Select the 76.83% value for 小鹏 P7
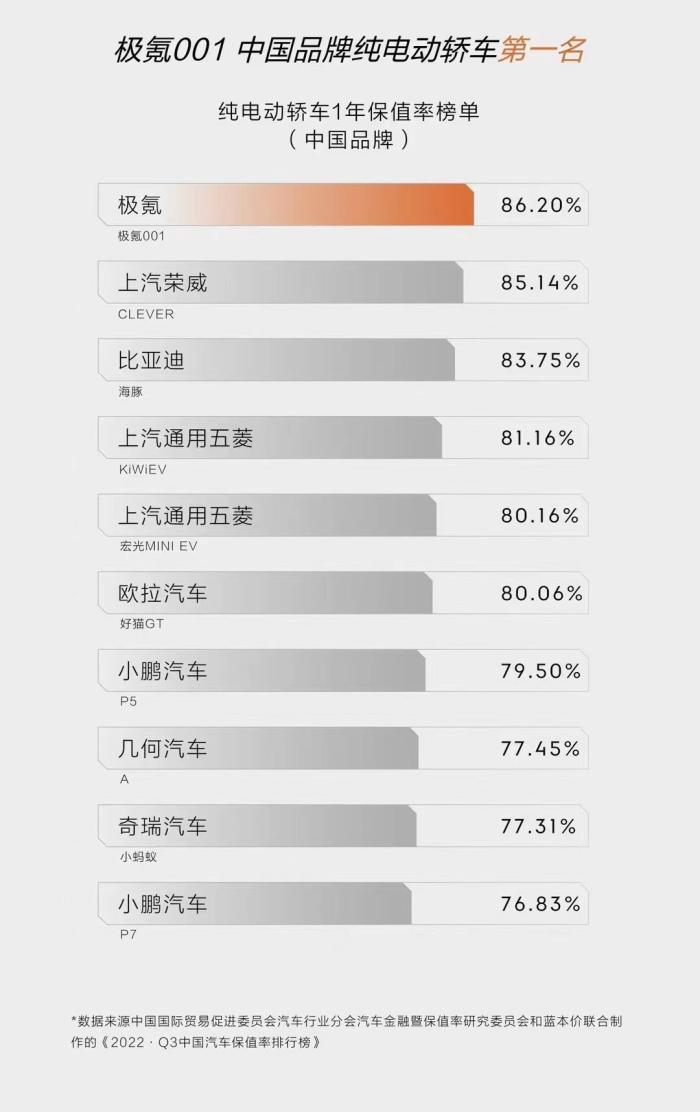 (540, 904)
